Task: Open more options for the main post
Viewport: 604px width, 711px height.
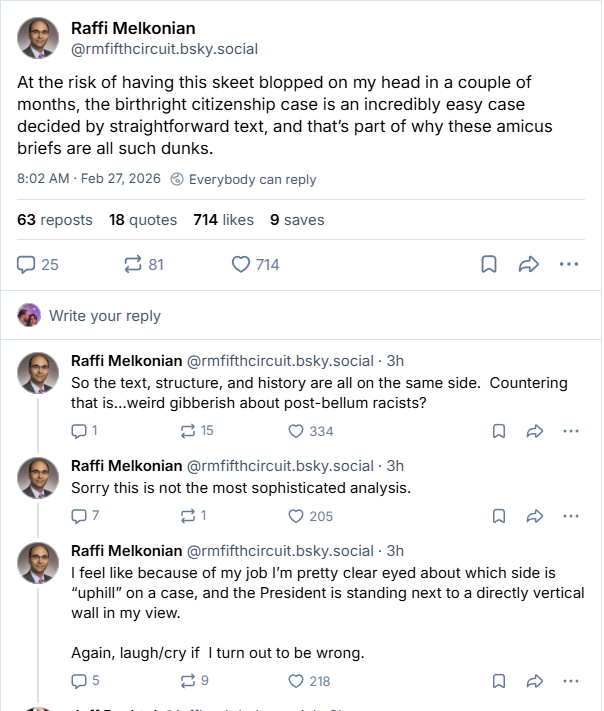Action: pyautogui.click(x=569, y=264)
